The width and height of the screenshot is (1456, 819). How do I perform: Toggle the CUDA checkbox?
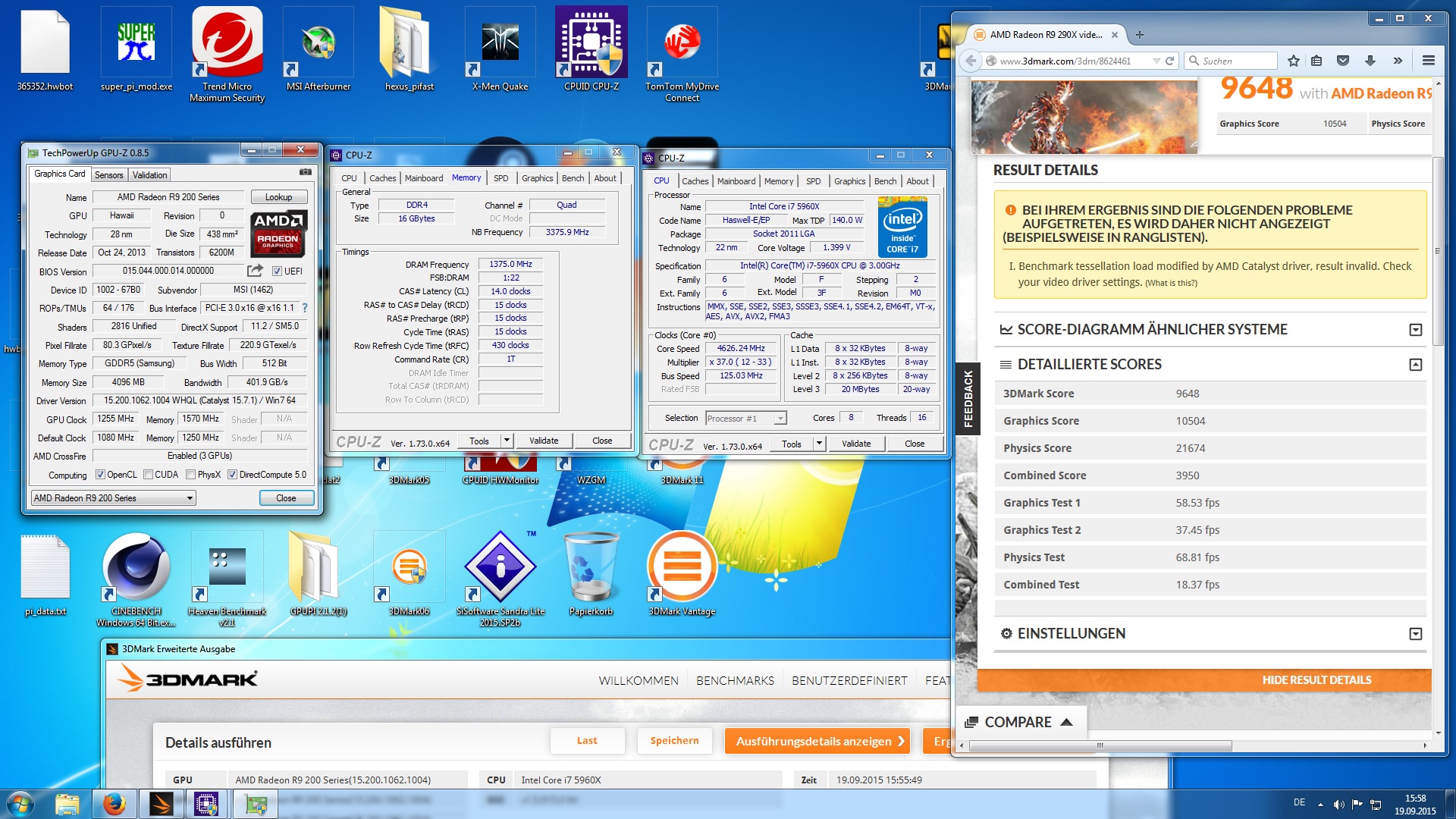[x=148, y=475]
